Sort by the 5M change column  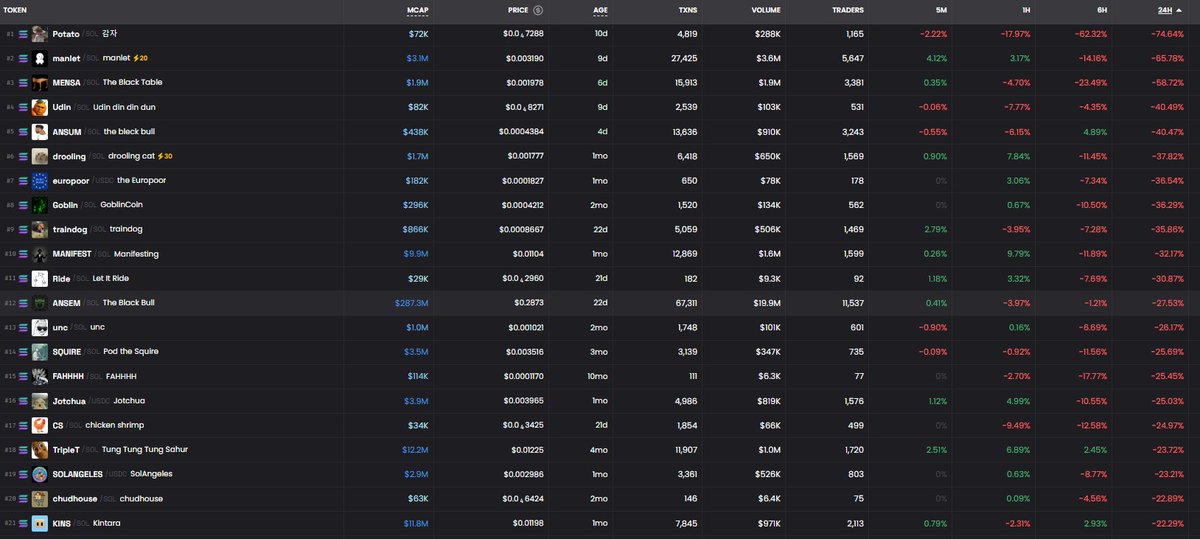[x=939, y=10]
